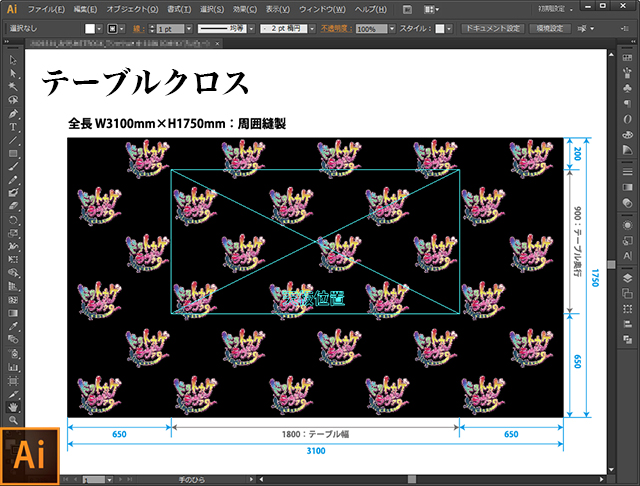Open the Gradient panel icon
640x486 pixels.
pos(627,187)
